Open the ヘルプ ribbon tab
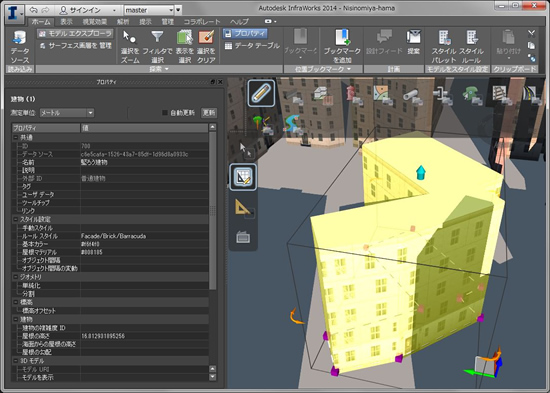550x393 pixels. (239, 22)
